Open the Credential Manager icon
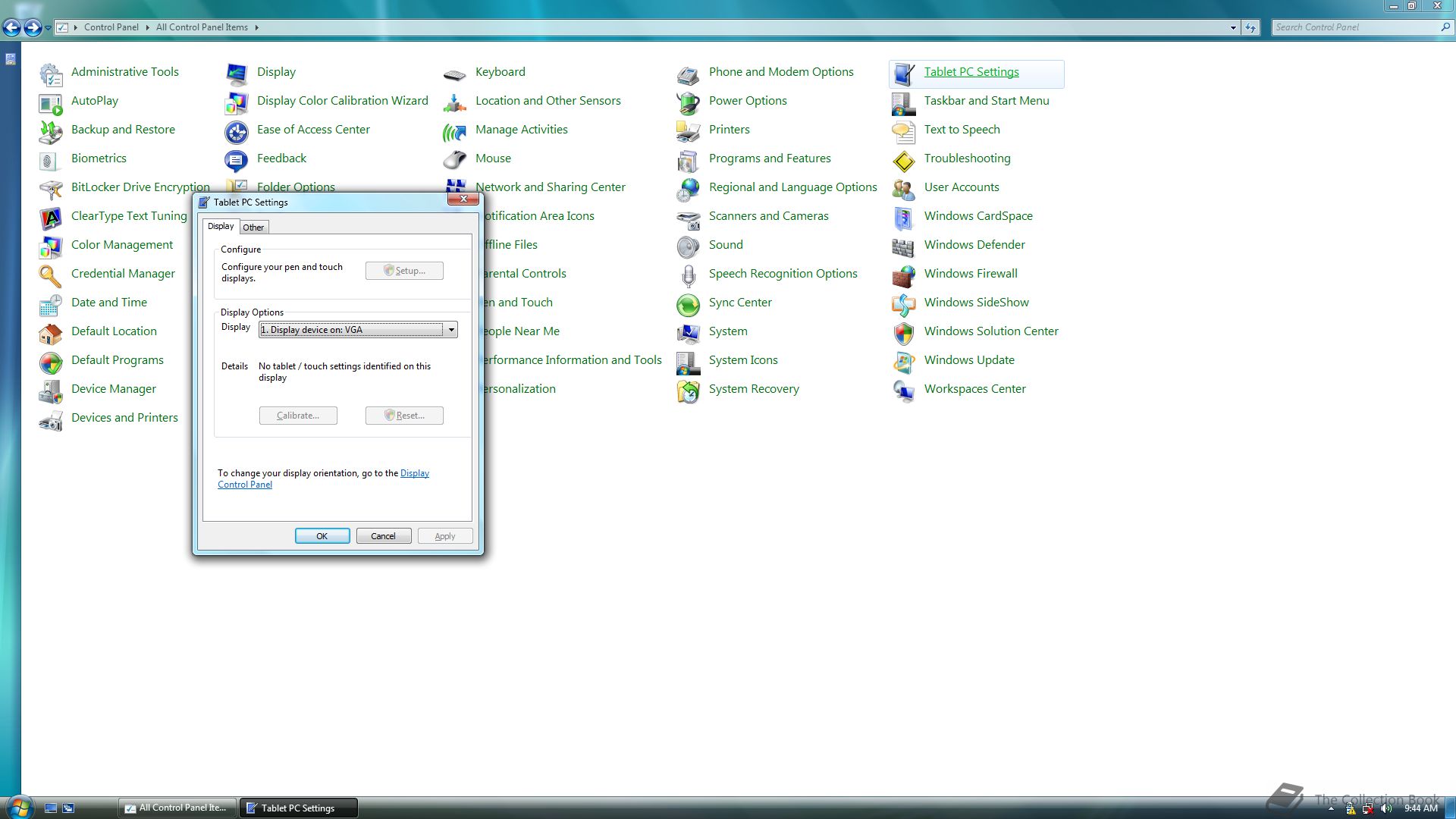Screen dimensions: 1456x819 point(51,275)
